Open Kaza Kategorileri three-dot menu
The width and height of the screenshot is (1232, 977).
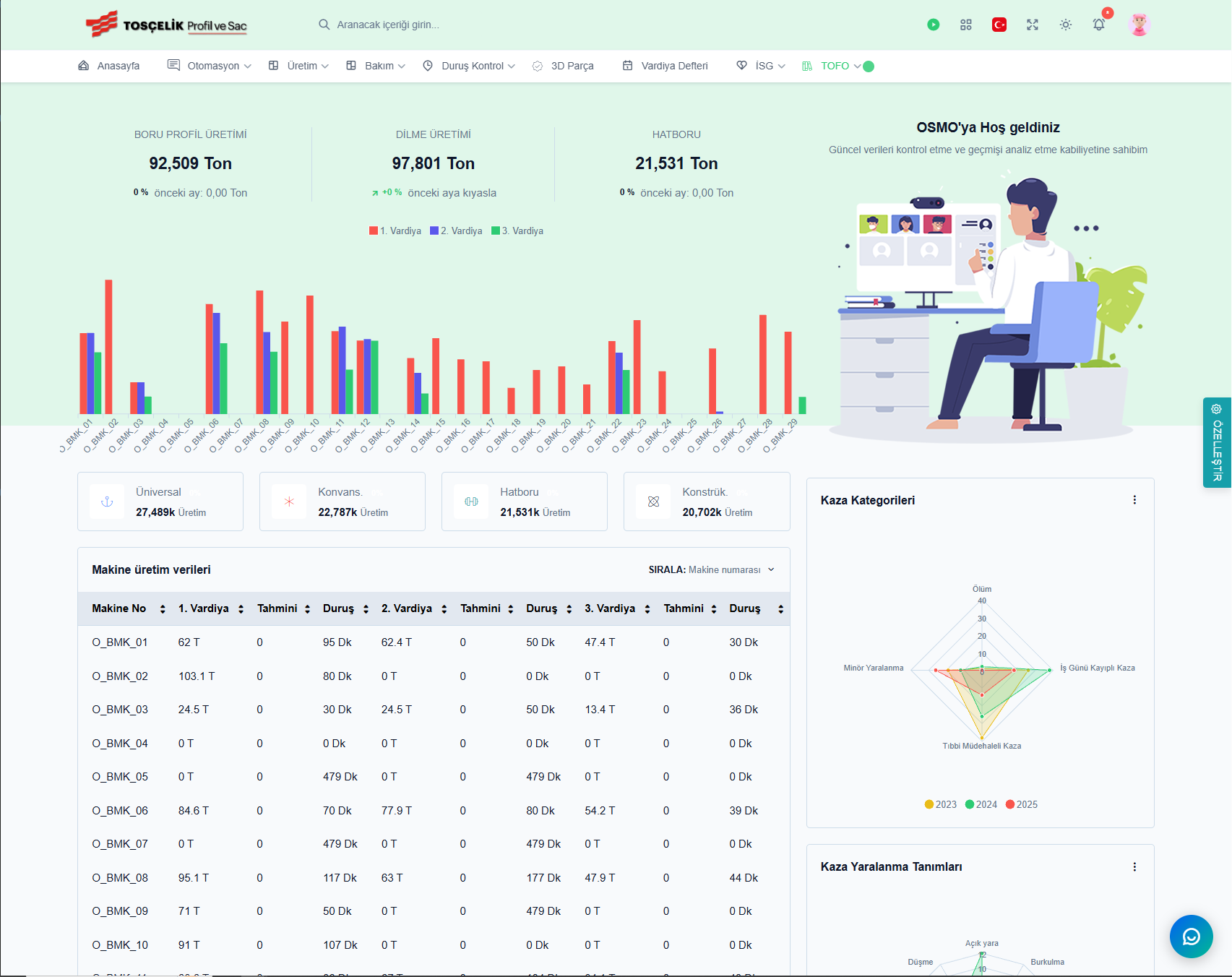coord(1134,500)
